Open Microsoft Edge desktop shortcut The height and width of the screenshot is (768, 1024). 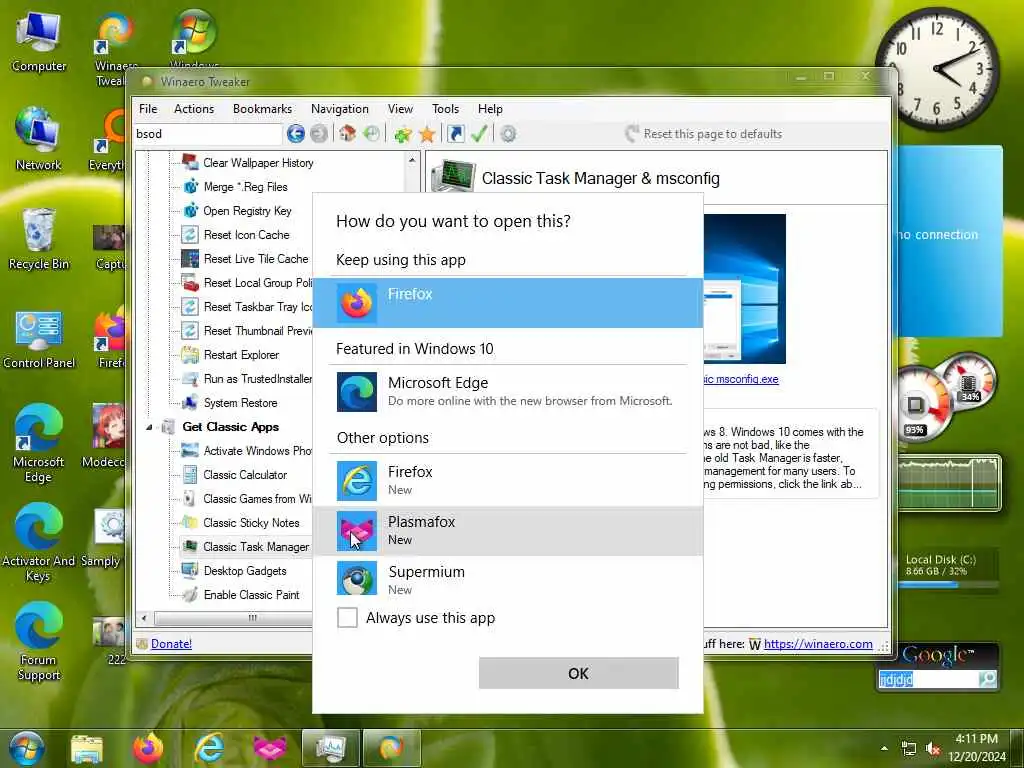(39, 443)
